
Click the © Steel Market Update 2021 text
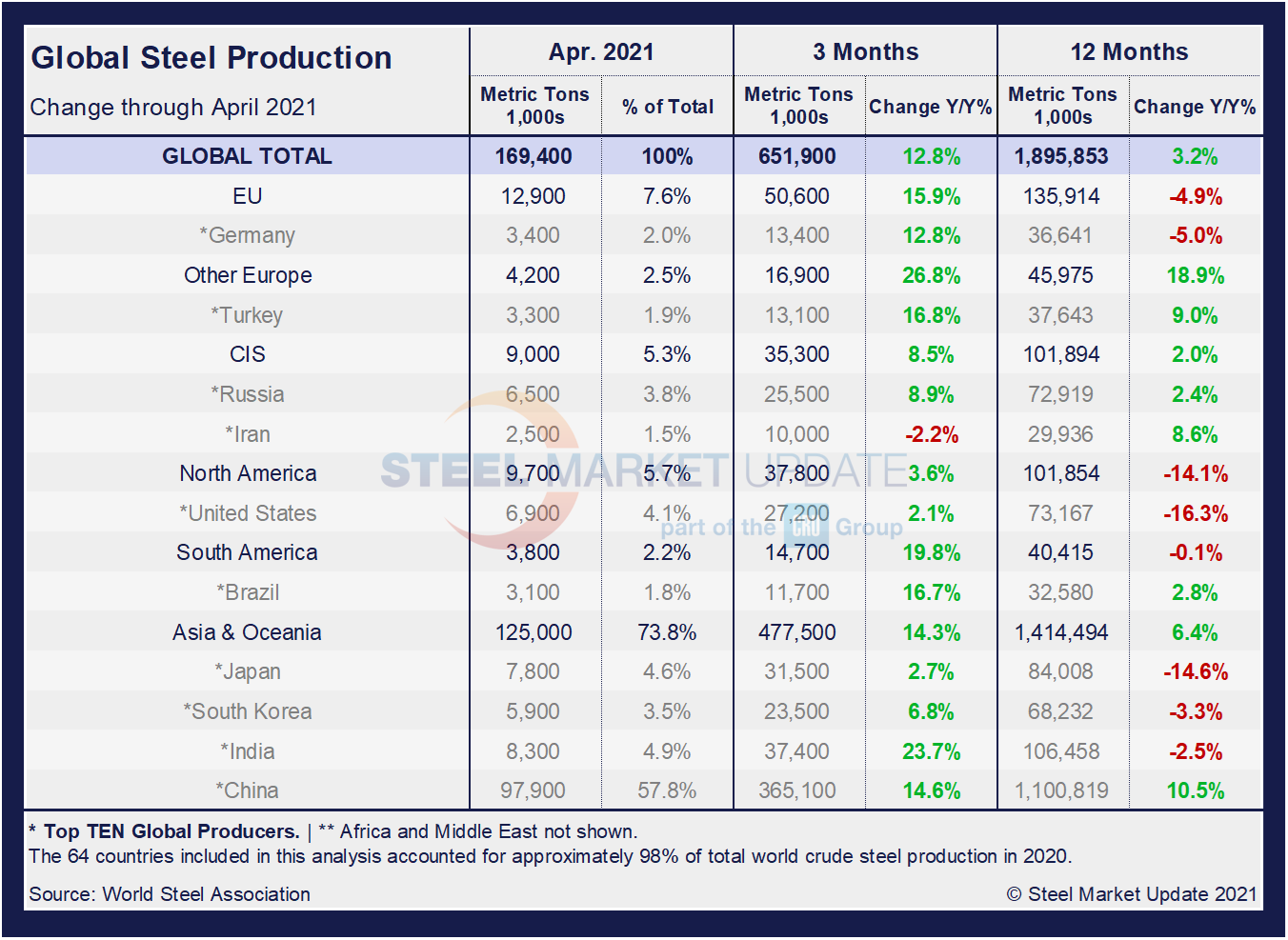(1131, 894)
